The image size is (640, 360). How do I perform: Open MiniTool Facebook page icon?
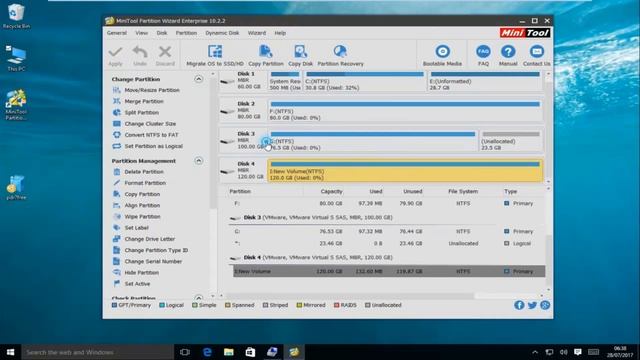[519, 305]
